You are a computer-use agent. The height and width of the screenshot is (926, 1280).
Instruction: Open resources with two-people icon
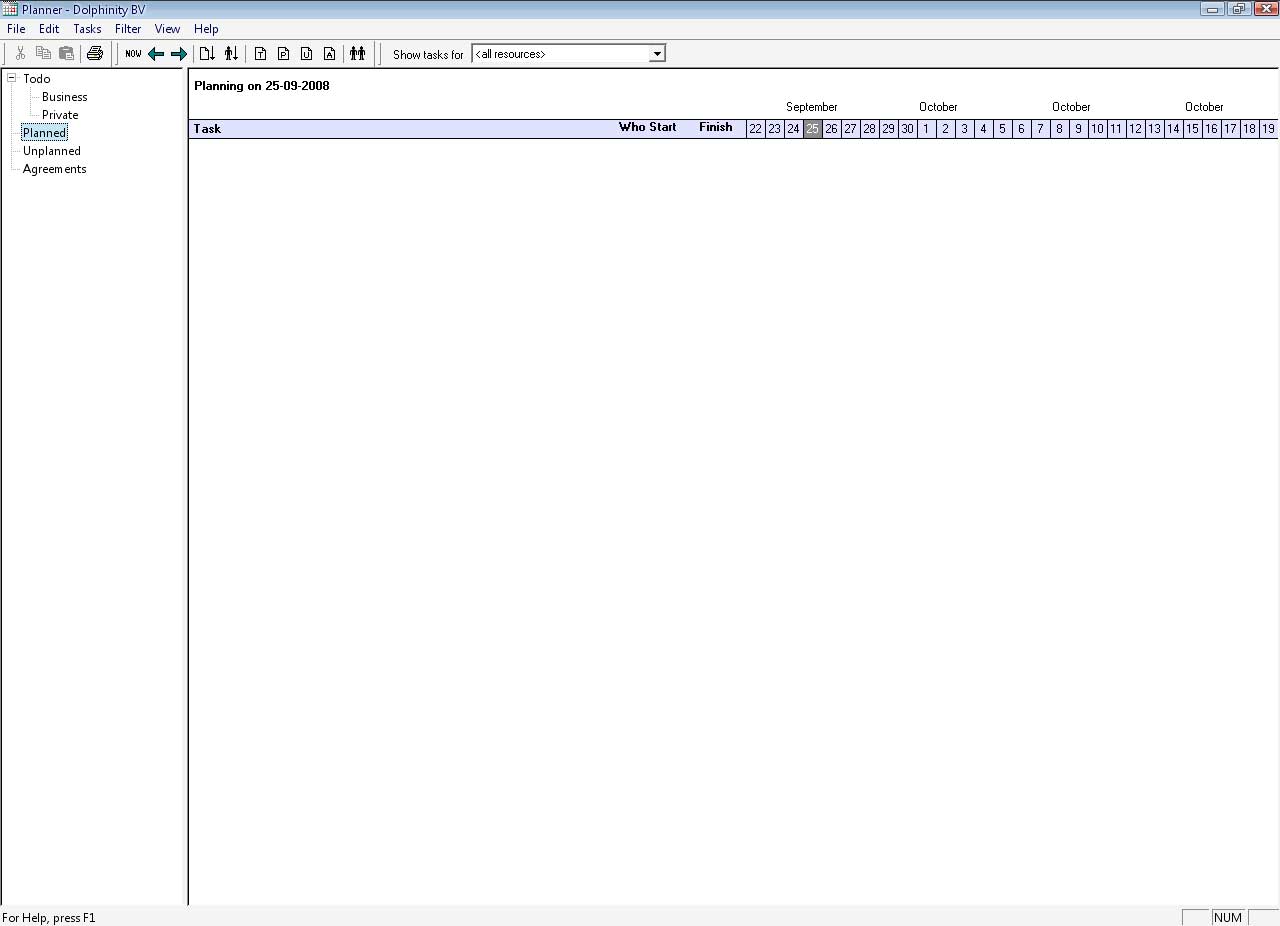[x=357, y=54]
